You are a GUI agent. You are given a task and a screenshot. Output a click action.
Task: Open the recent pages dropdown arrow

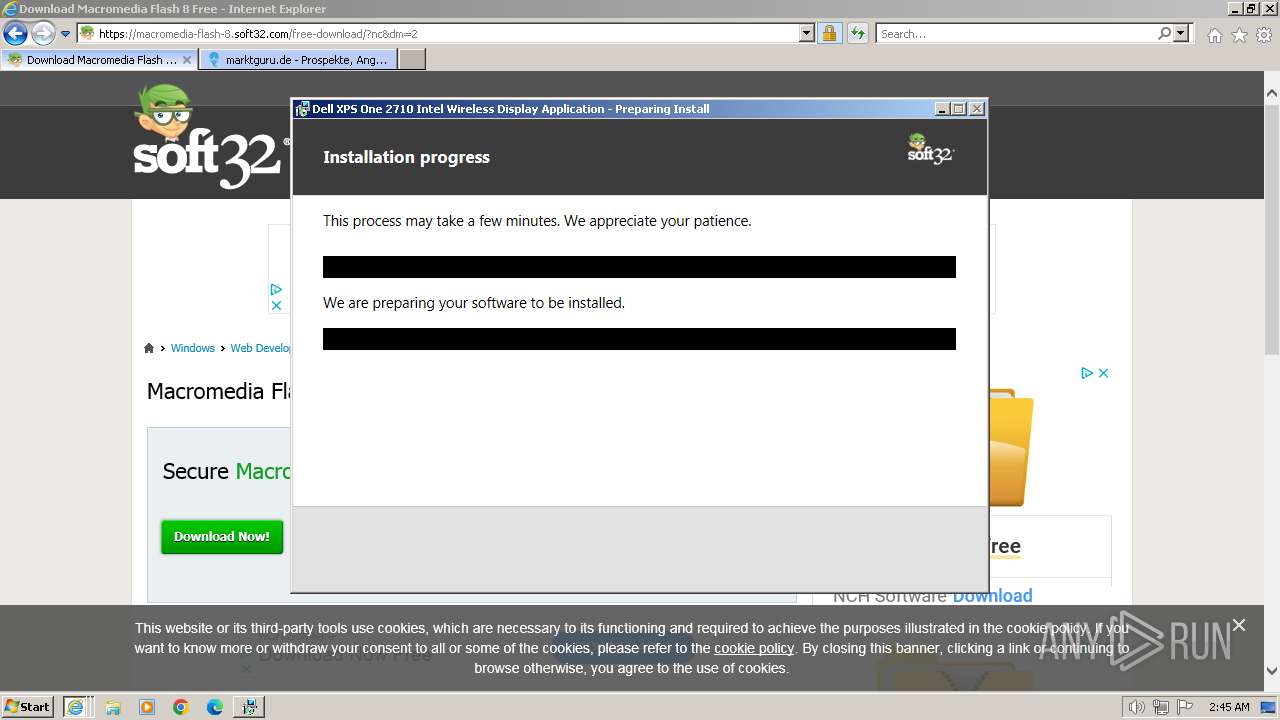[x=66, y=34]
